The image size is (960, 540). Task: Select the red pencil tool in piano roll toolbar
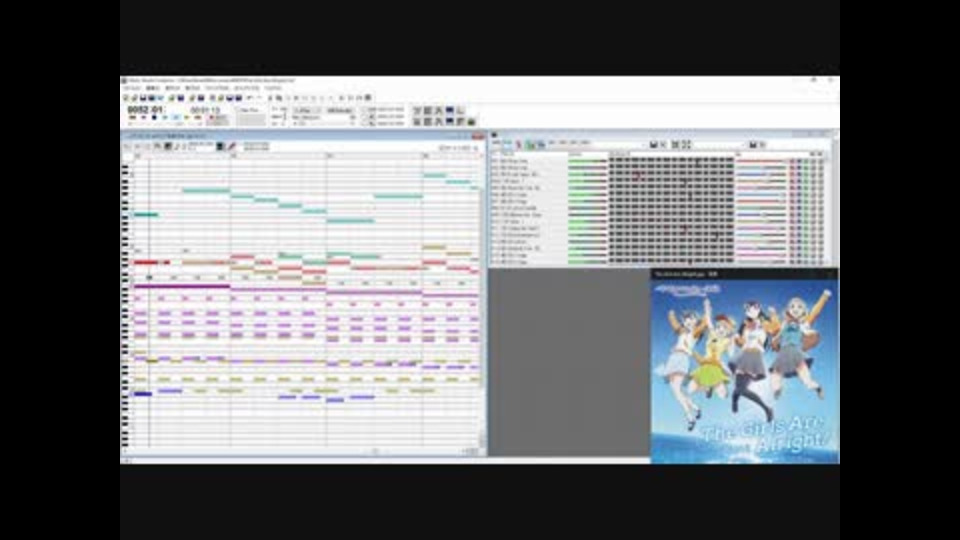pyautogui.click(x=231, y=146)
